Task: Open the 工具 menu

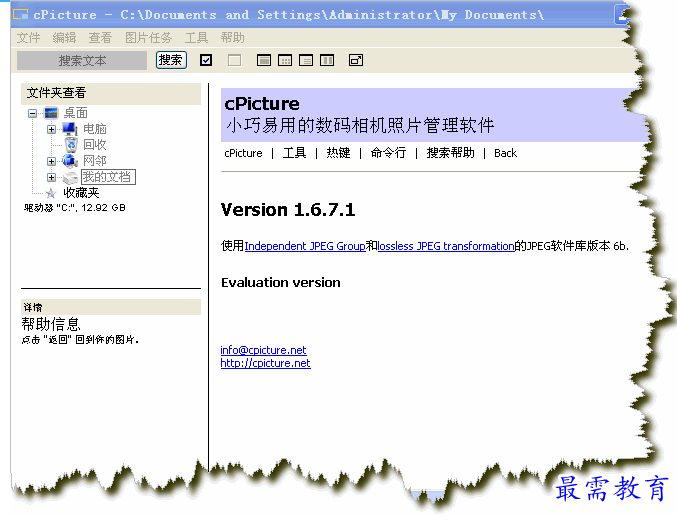Action: [x=196, y=38]
